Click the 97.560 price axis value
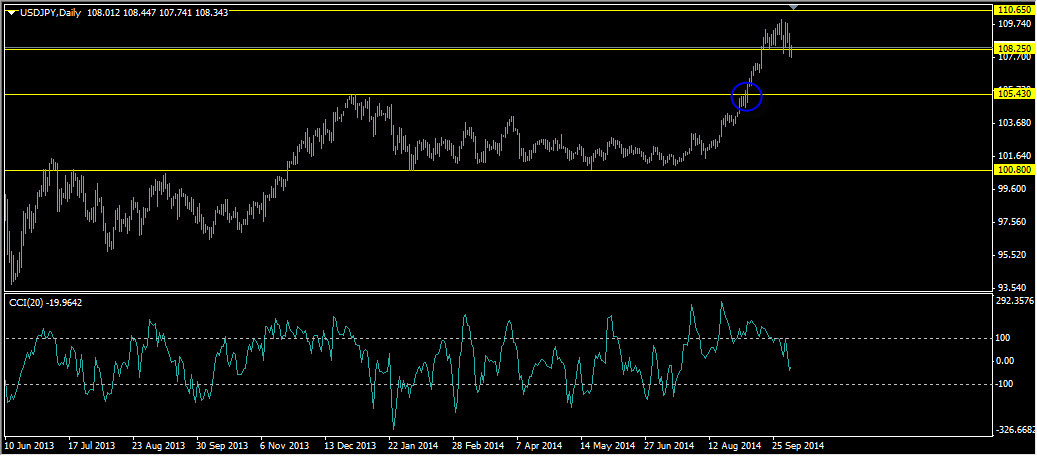 pos(1013,222)
